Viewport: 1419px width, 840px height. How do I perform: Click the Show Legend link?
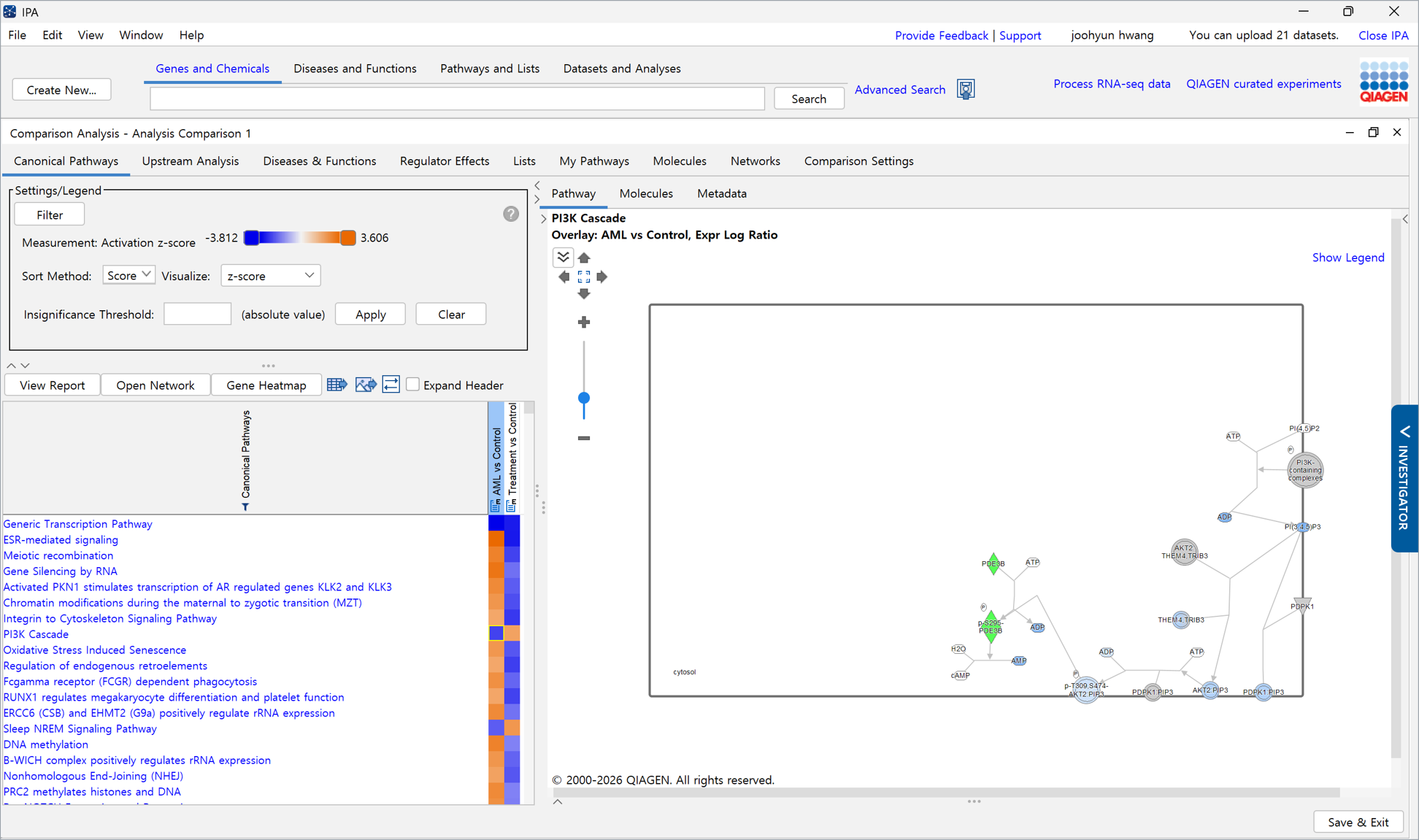pos(1347,257)
